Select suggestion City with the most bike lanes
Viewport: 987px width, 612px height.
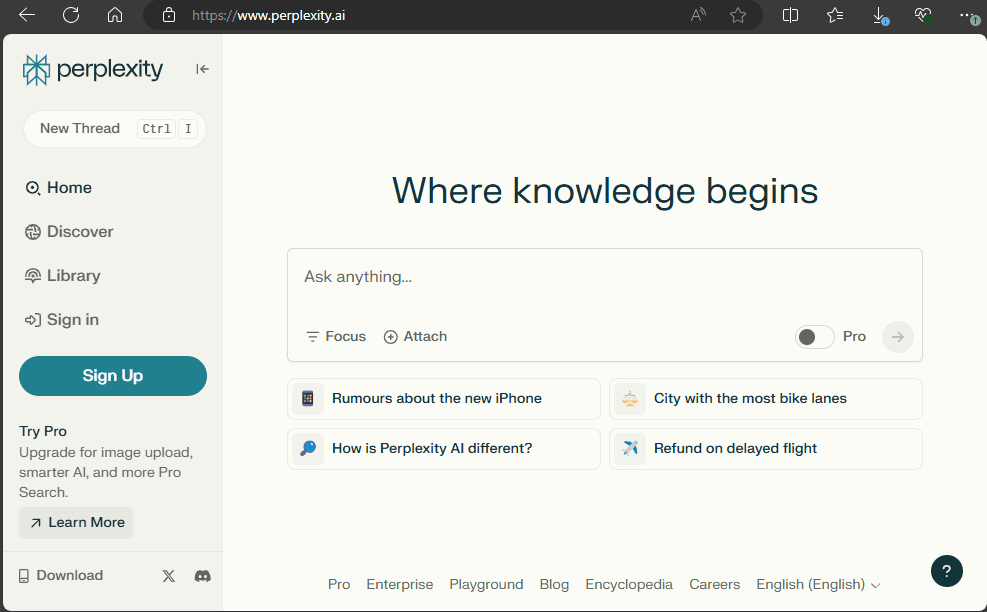(765, 399)
